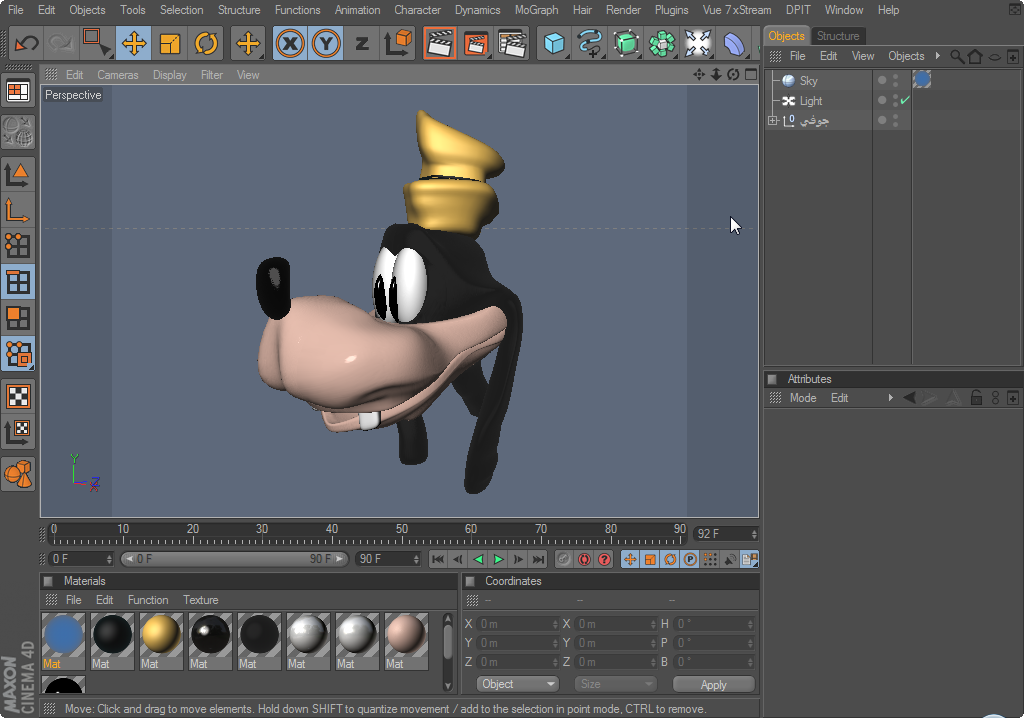Open the Size dropdown in Coordinates panel
The width and height of the screenshot is (1024, 718).
coord(615,684)
